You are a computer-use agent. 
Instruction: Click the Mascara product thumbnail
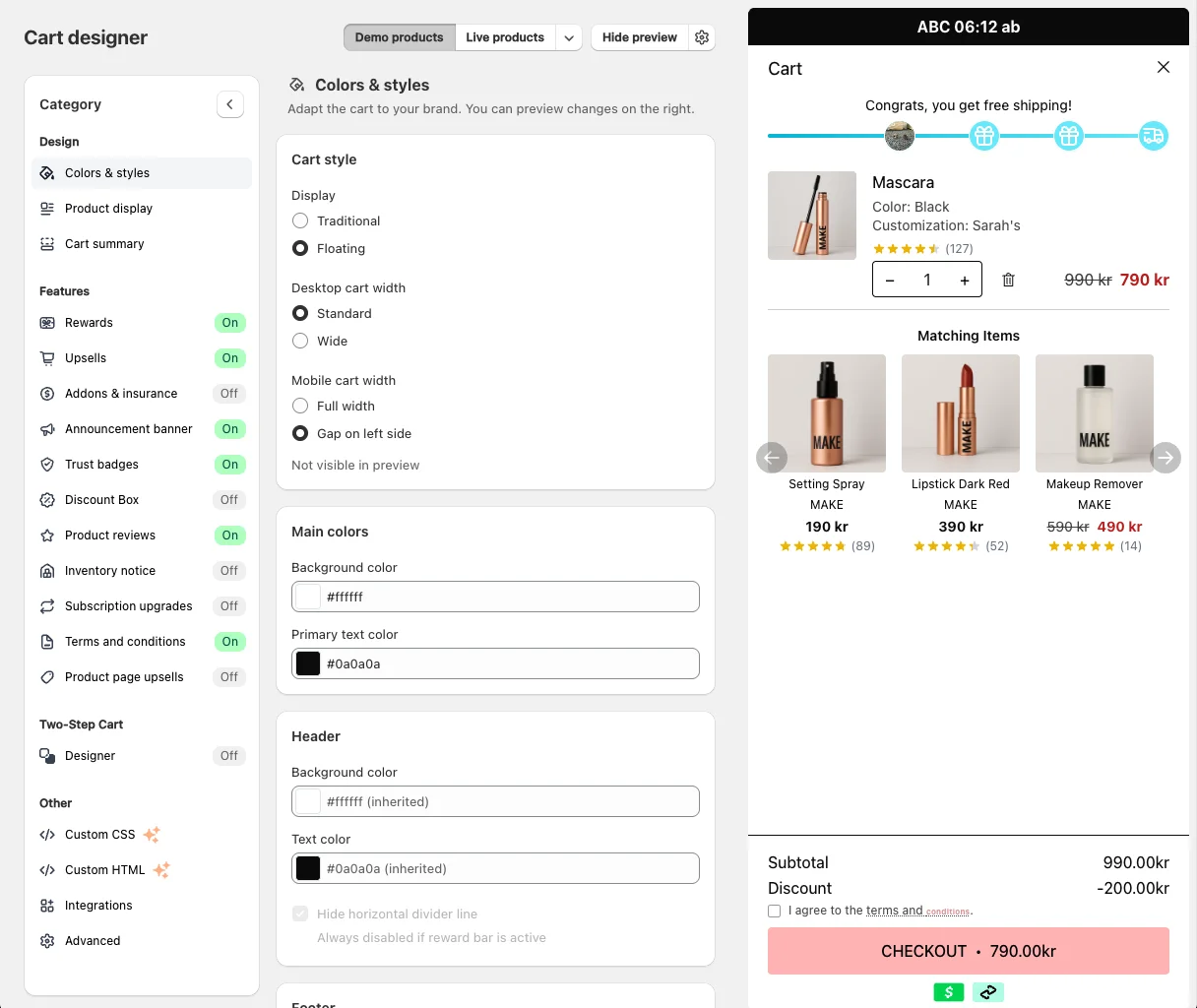(812, 216)
